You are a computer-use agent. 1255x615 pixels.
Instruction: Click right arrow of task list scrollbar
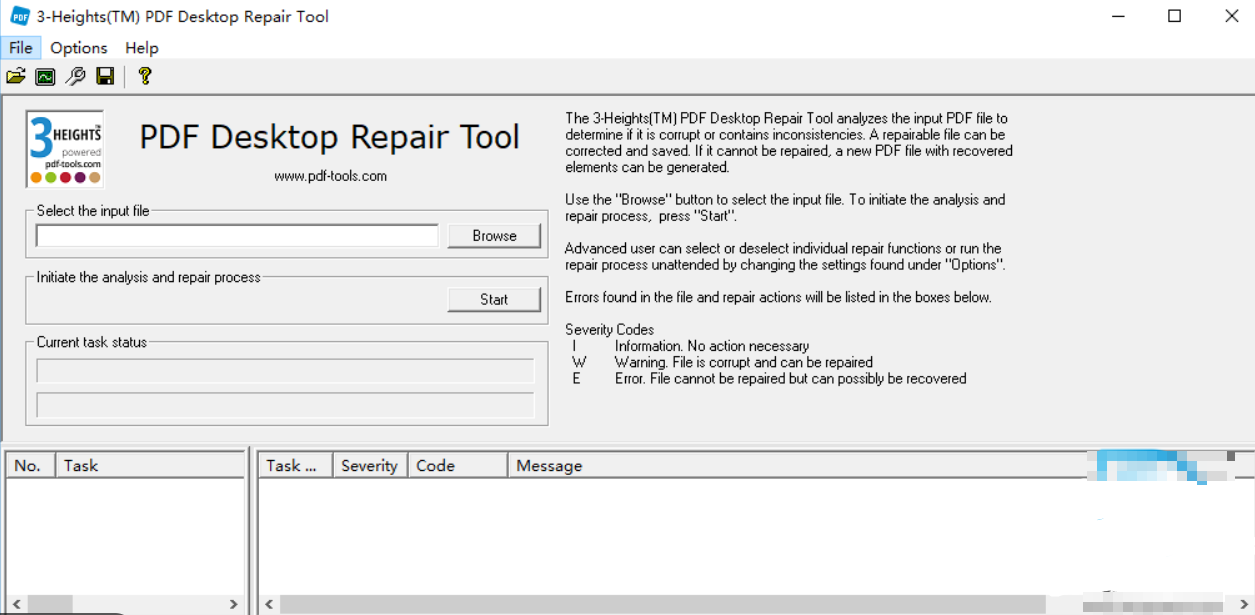click(x=234, y=604)
